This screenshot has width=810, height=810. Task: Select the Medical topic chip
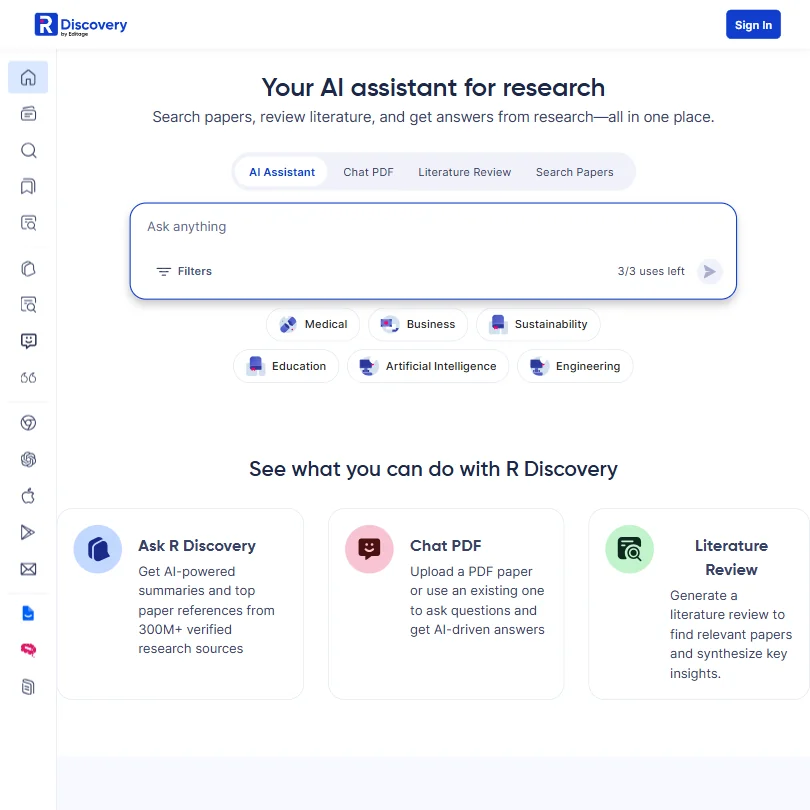click(x=313, y=324)
